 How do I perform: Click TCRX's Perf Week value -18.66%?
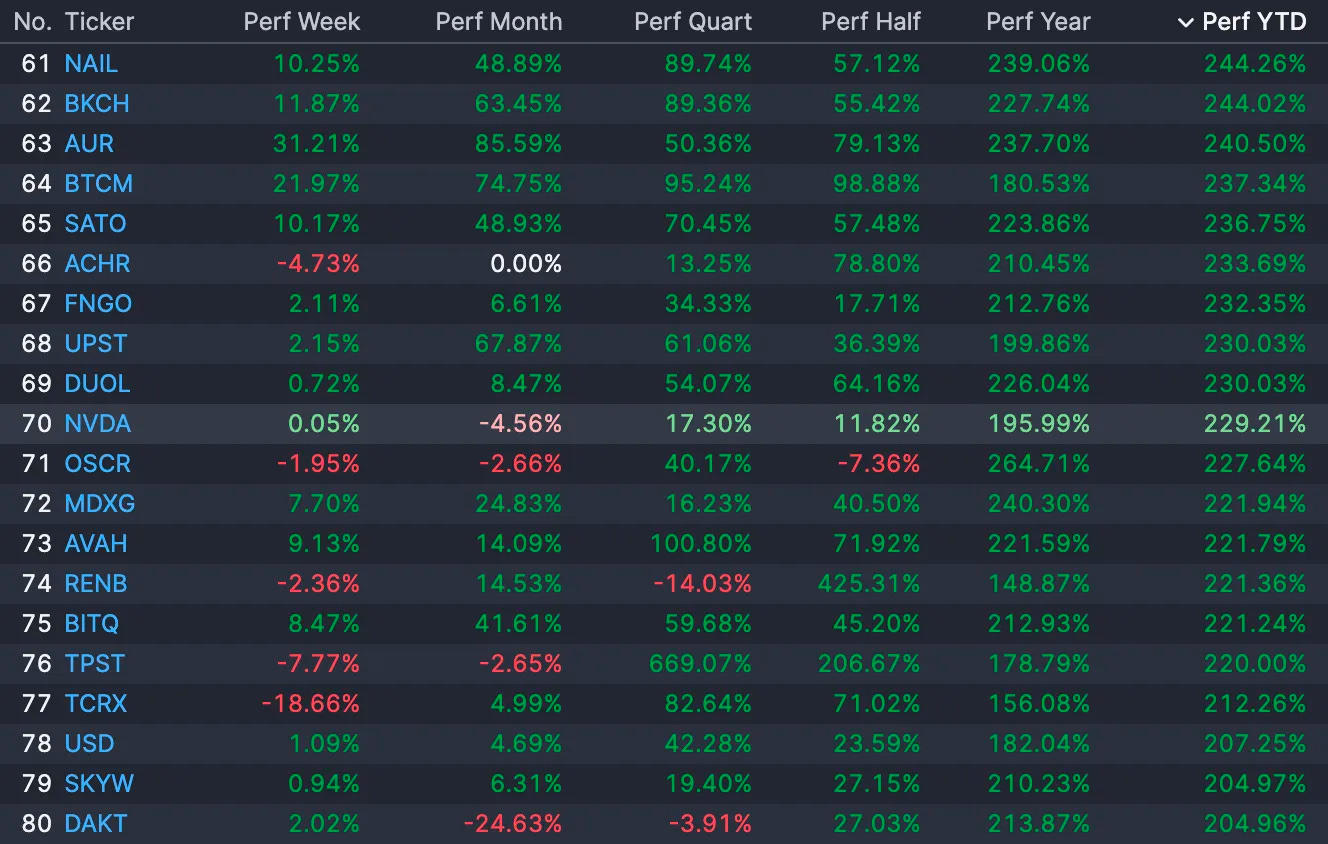[311, 704]
